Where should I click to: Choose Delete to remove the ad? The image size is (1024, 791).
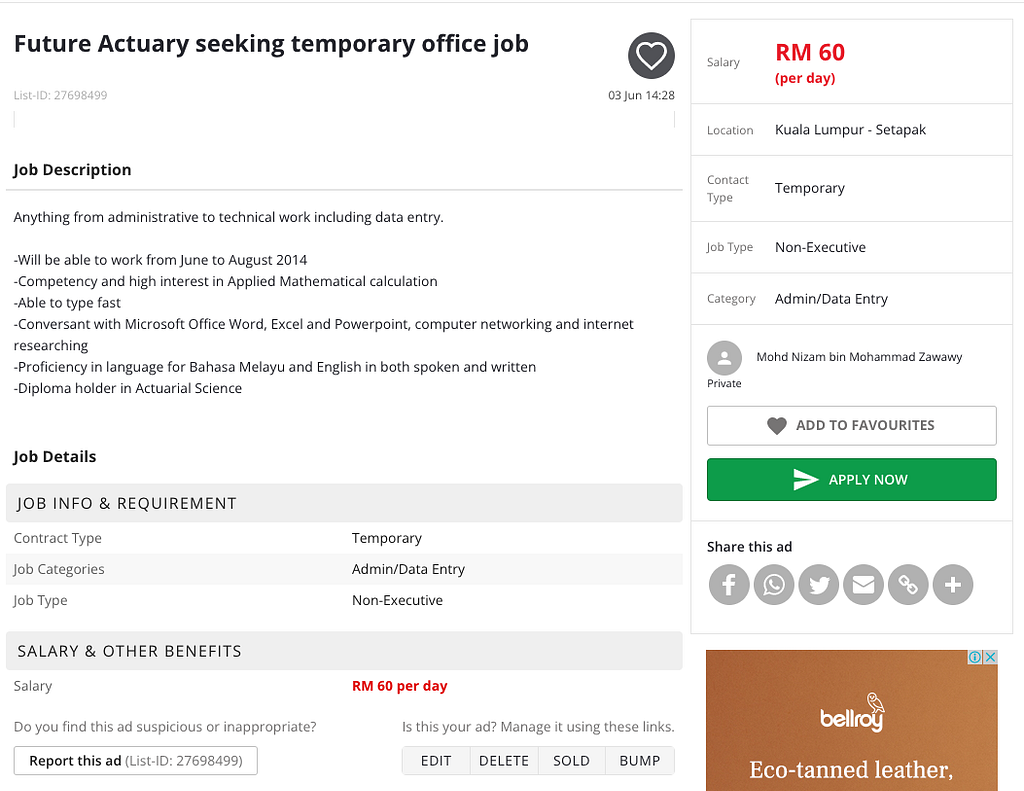[504, 761]
